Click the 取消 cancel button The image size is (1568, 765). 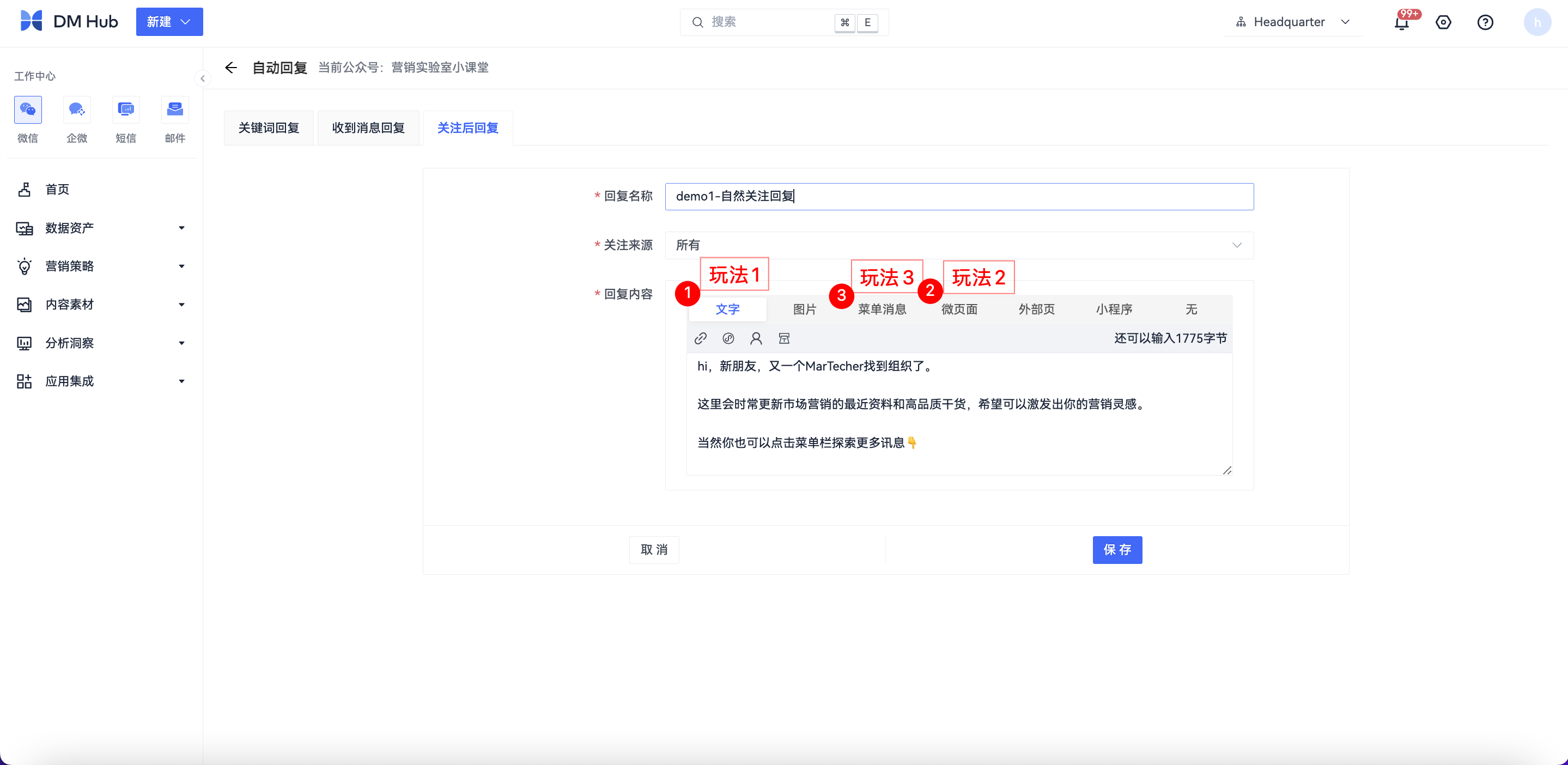[x=654, y=550]
